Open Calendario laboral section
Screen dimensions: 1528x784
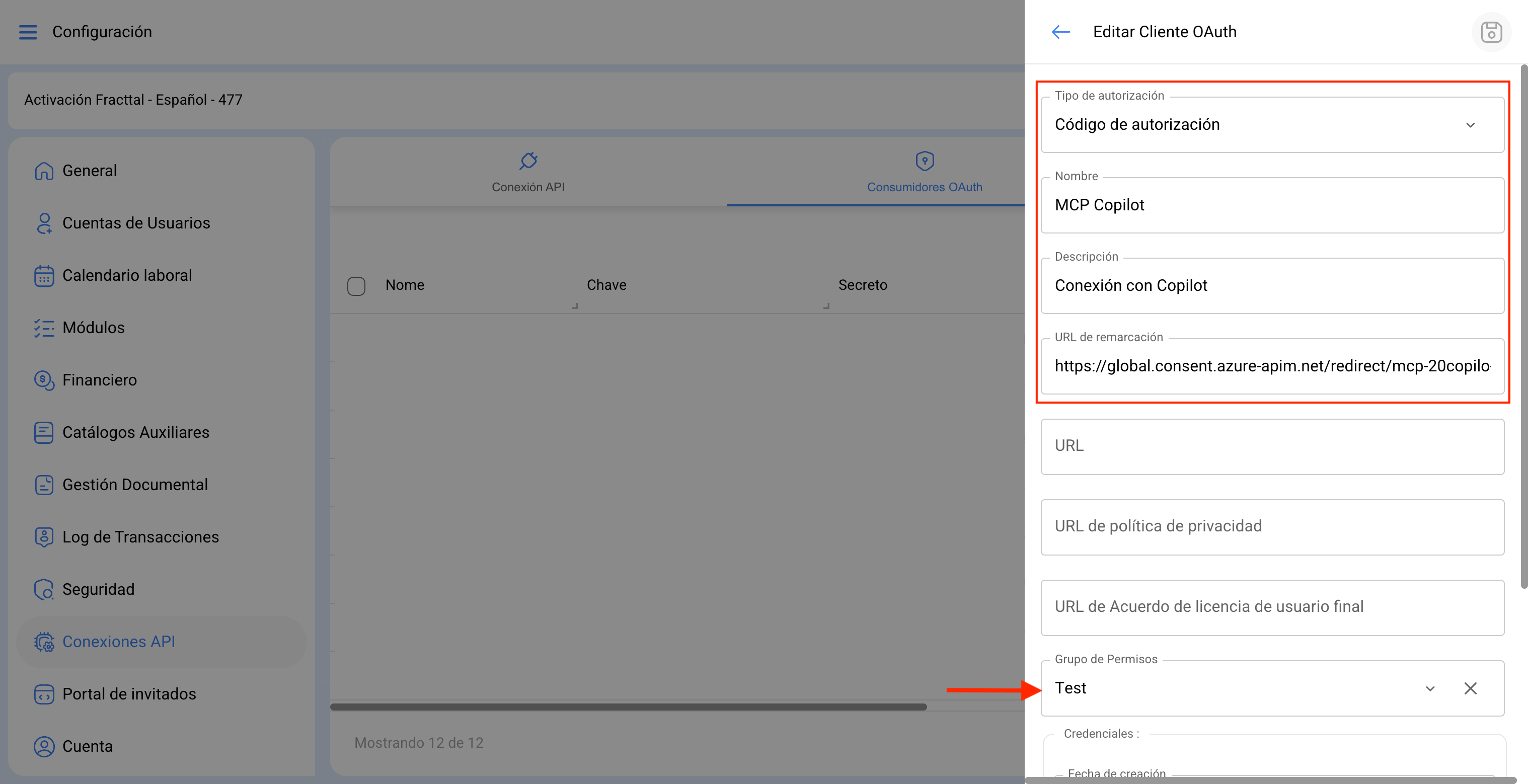tap(162, 275)
